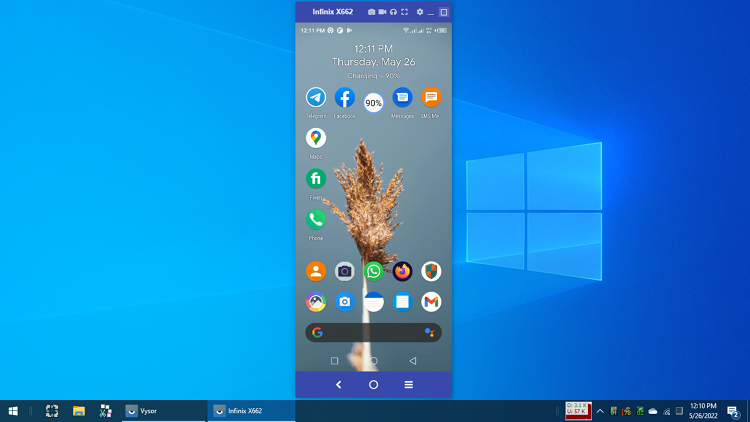750x422 pixels.
Task: Open the taskbar clock and date
Action: (x=703, y=411)
